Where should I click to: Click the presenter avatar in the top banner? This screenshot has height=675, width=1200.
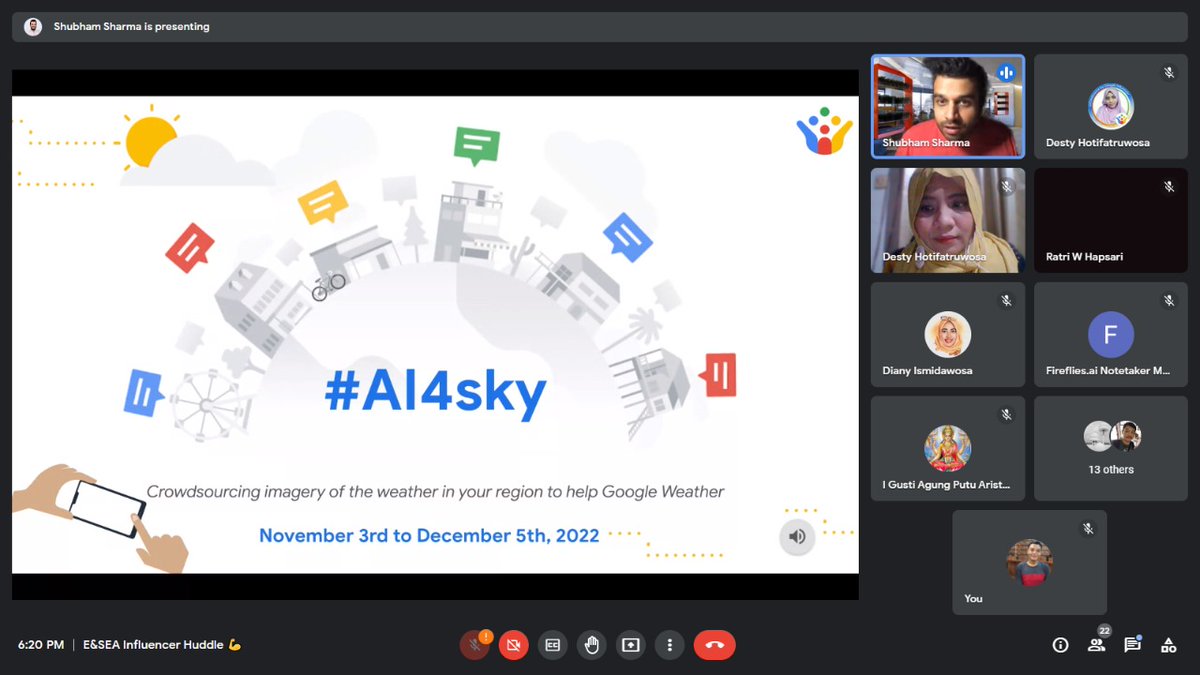coord(33,27)
